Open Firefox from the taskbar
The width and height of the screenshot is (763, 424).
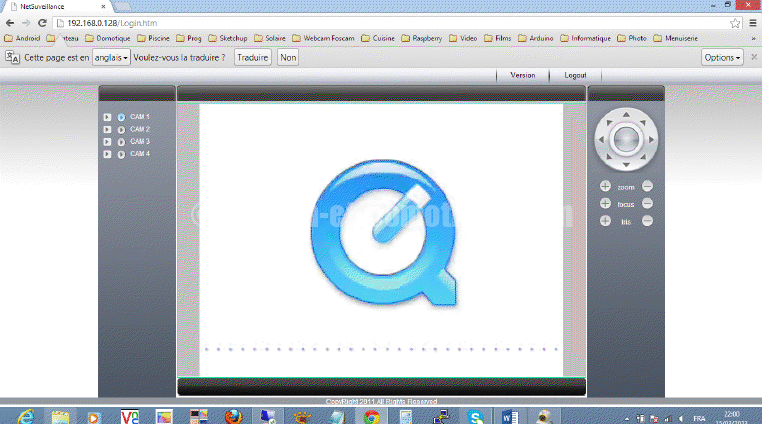(x=234, y=417)
